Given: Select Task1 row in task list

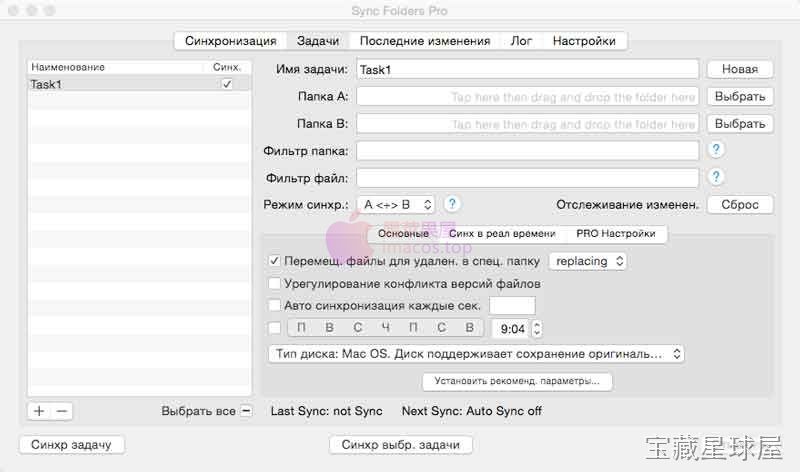Looking at the screenshot, I should click(x=139, y=84).
